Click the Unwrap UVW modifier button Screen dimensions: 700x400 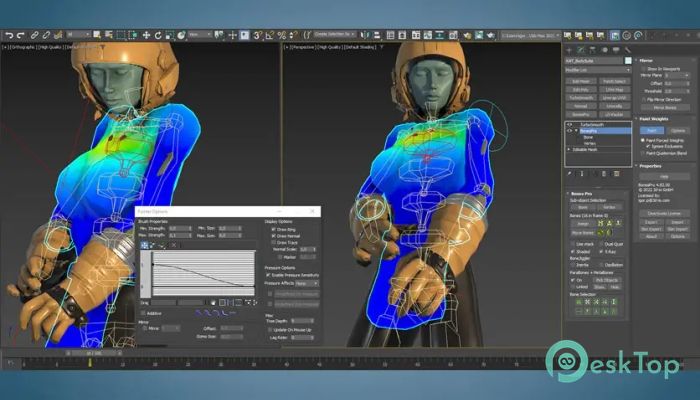pyautogui.click(x=614, y=98)
